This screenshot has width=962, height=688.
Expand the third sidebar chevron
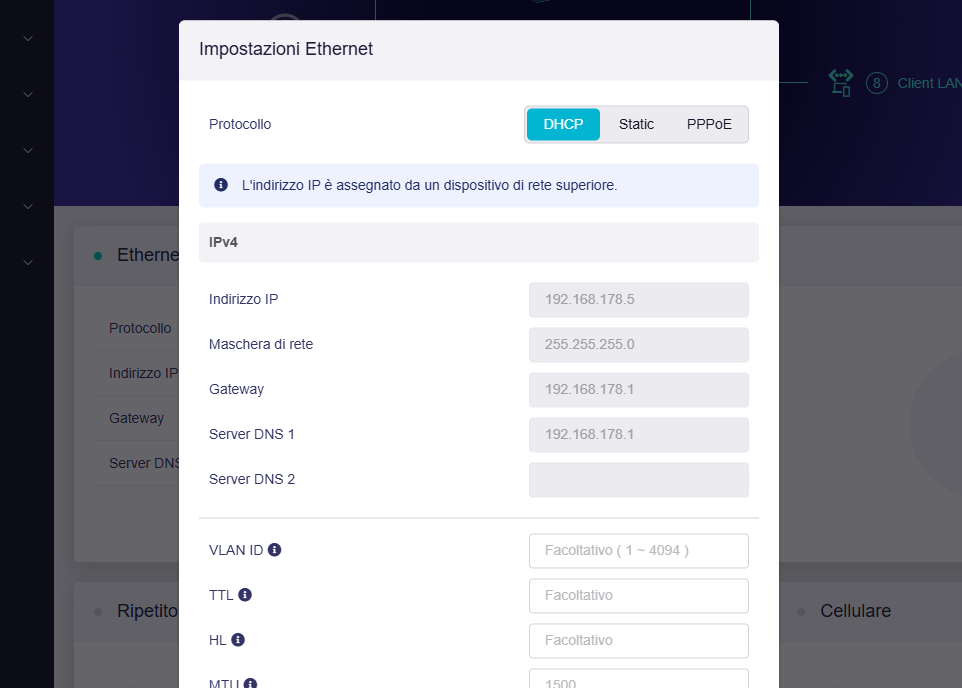28,150
